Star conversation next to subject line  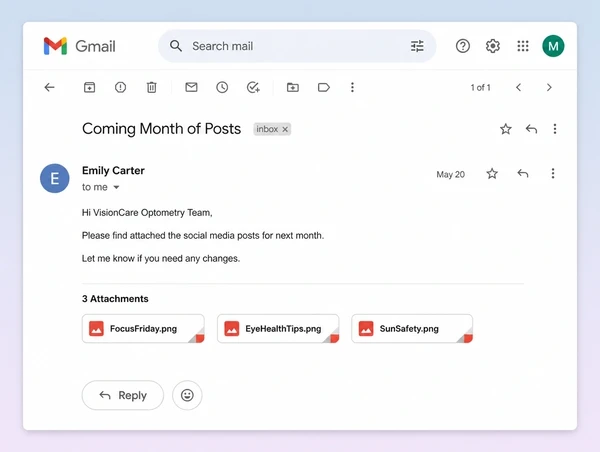[506, 129]
